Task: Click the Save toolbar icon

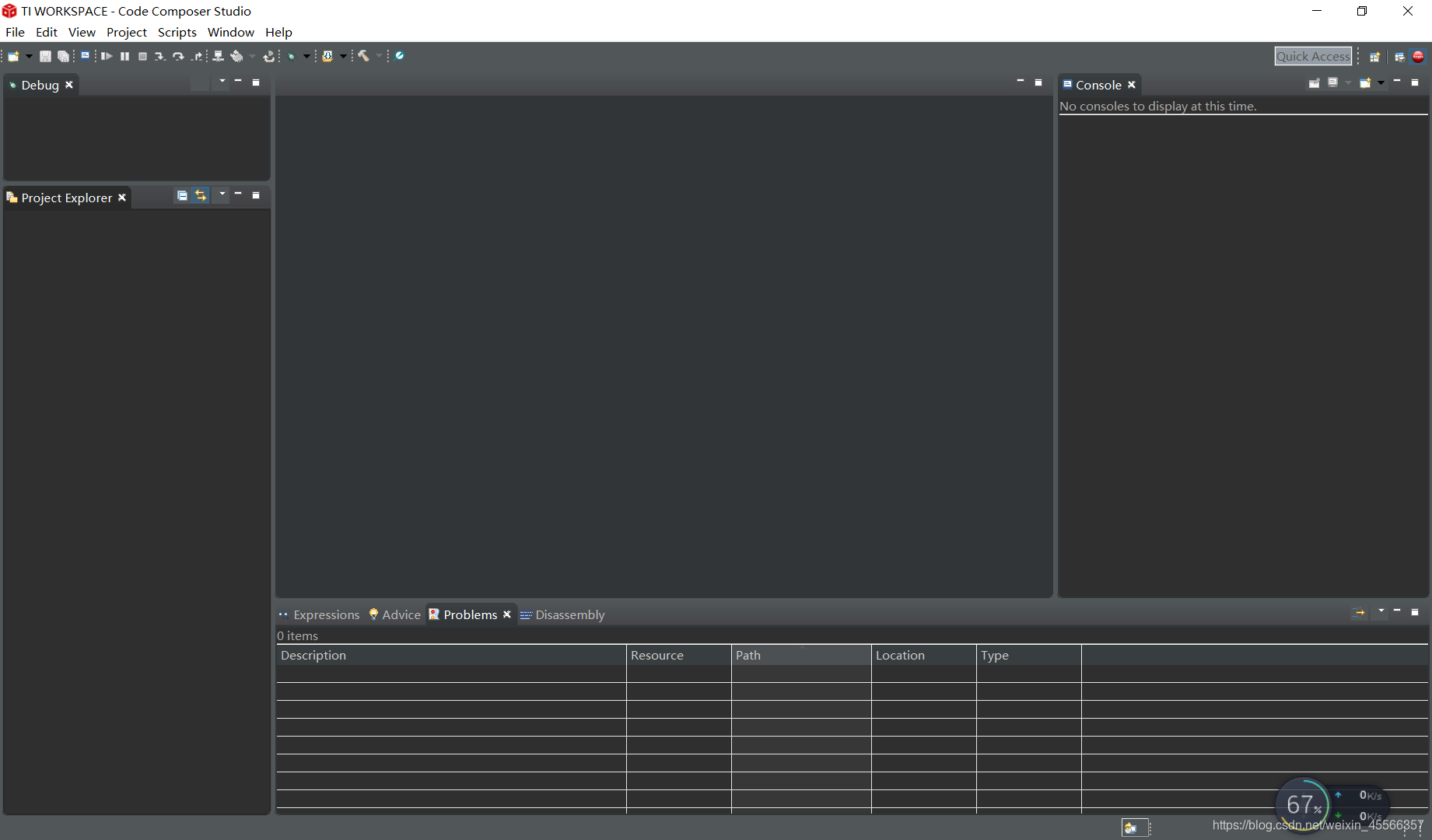Action: 45,56
